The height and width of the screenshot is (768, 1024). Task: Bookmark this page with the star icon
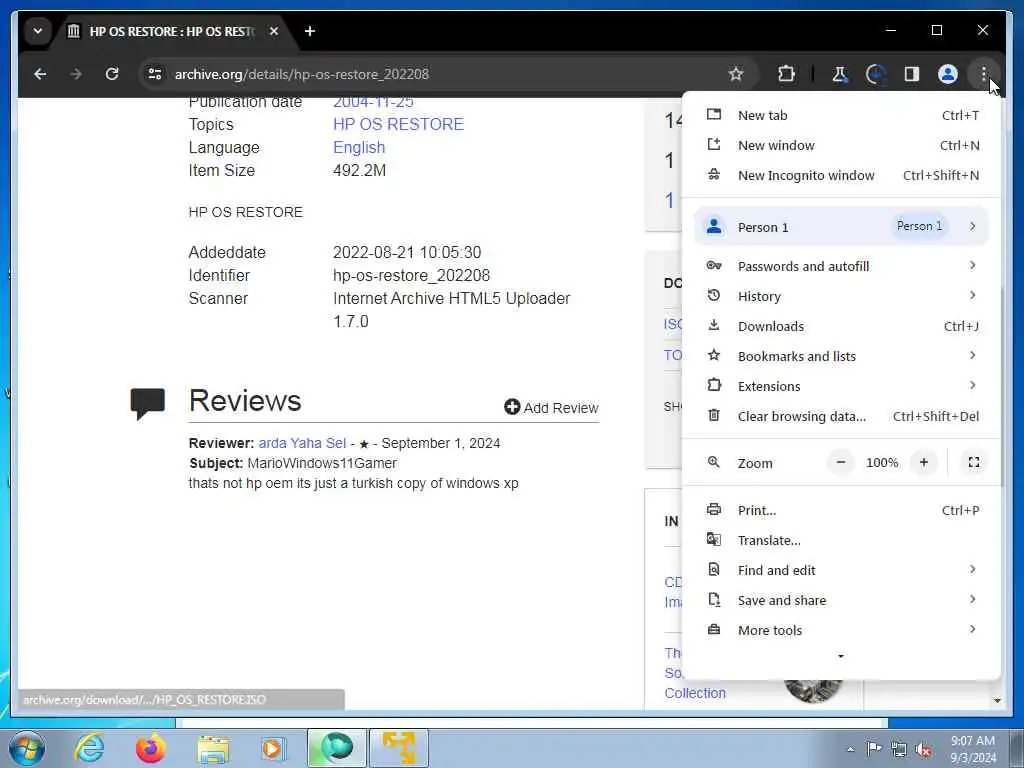coord(736,74)
